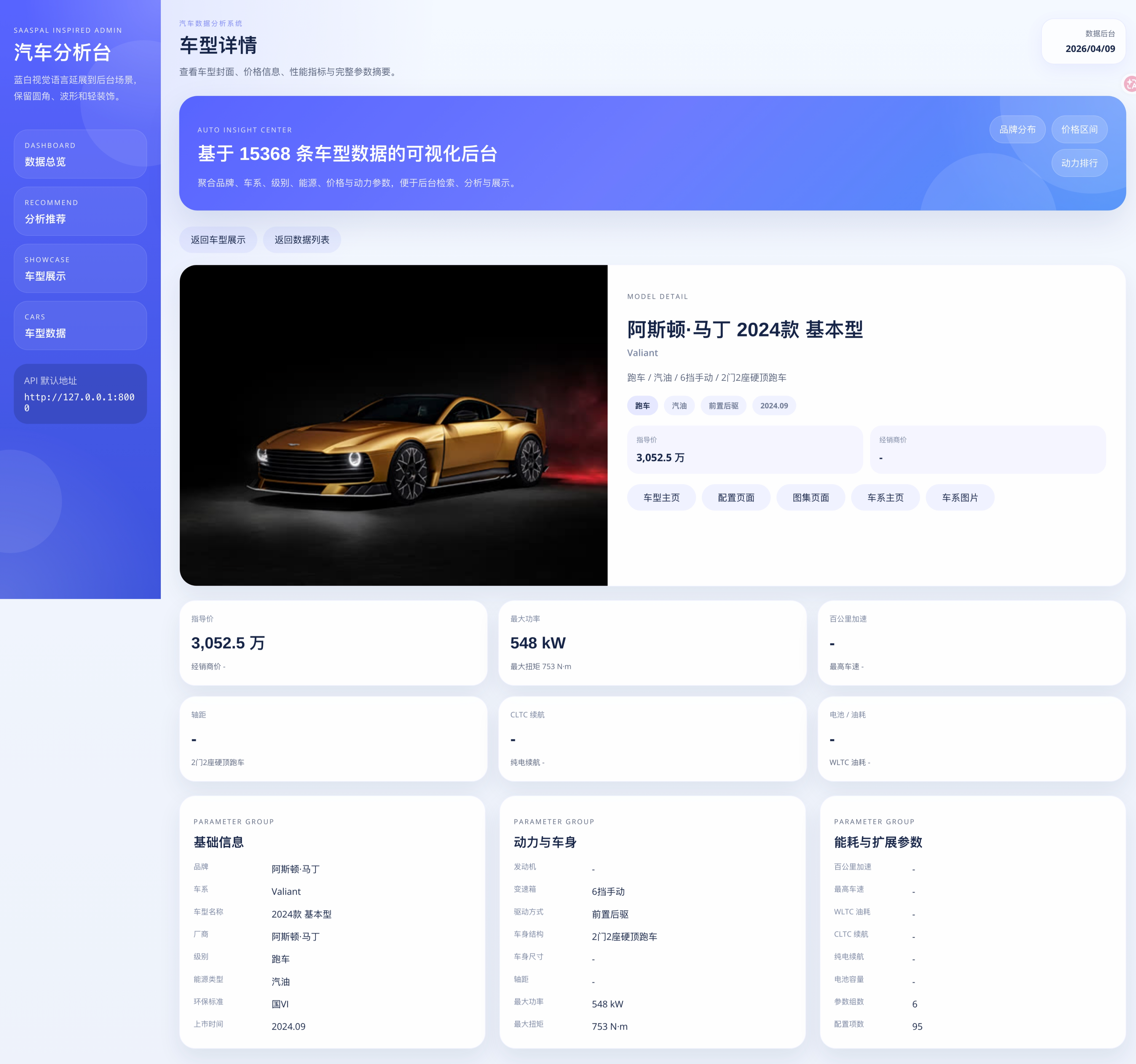Click the API 默认地址 box
Image resolution: width=1136 pixels, height=1064 pixels.
click(x=80, y=394)
